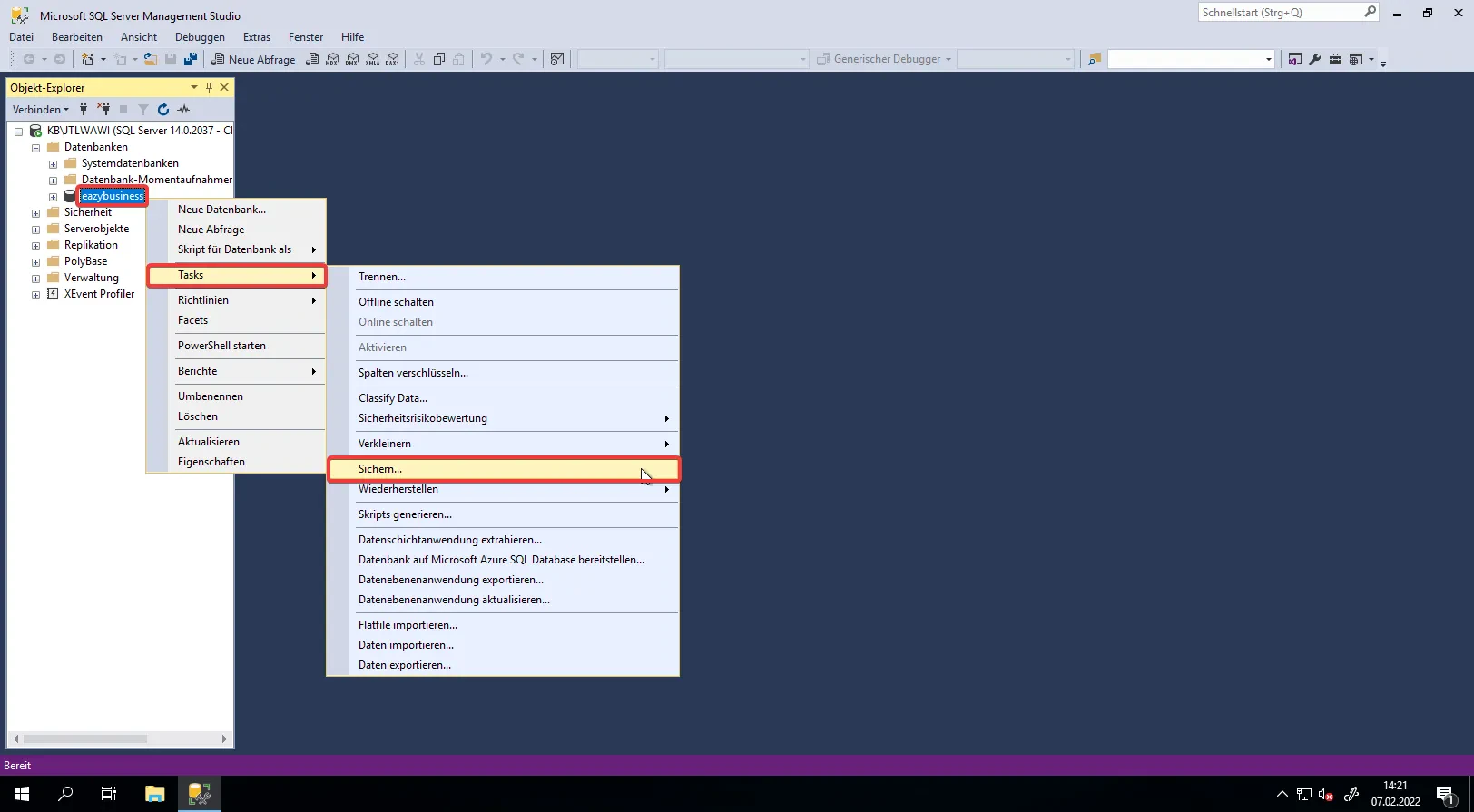1474x812 pixels.
Task: Expand the PolyBase tree node
Action: [35, 261]
